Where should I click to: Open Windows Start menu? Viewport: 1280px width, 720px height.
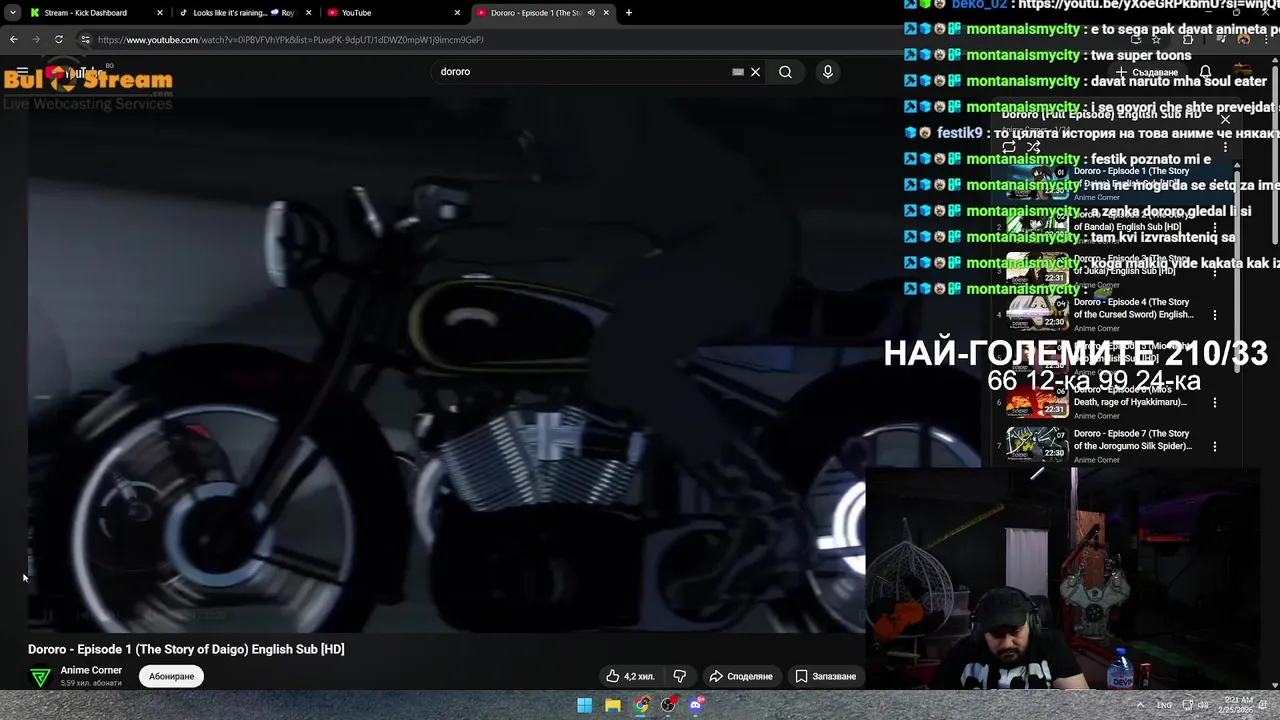click(x=585, y=705)
